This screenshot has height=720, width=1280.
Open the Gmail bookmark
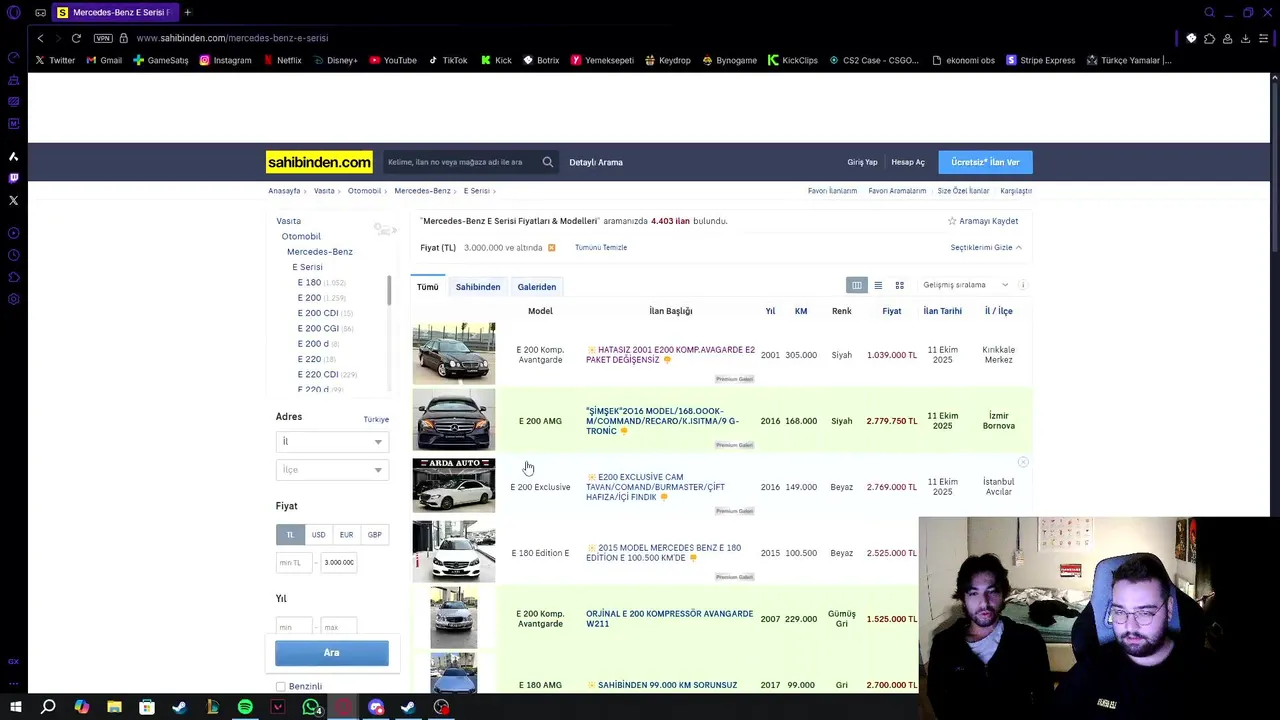[x=104, y=60]
